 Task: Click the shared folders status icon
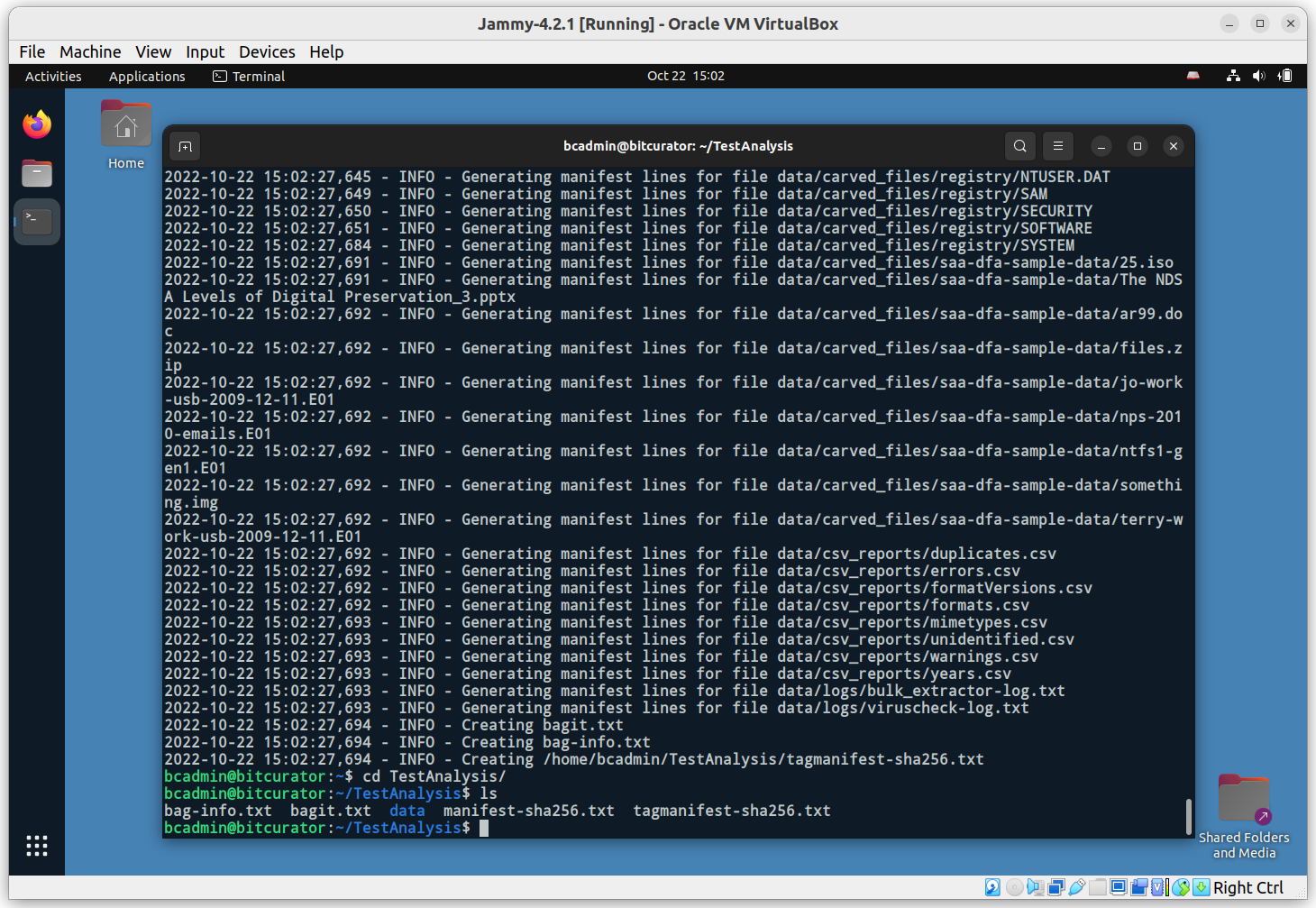1098,887
